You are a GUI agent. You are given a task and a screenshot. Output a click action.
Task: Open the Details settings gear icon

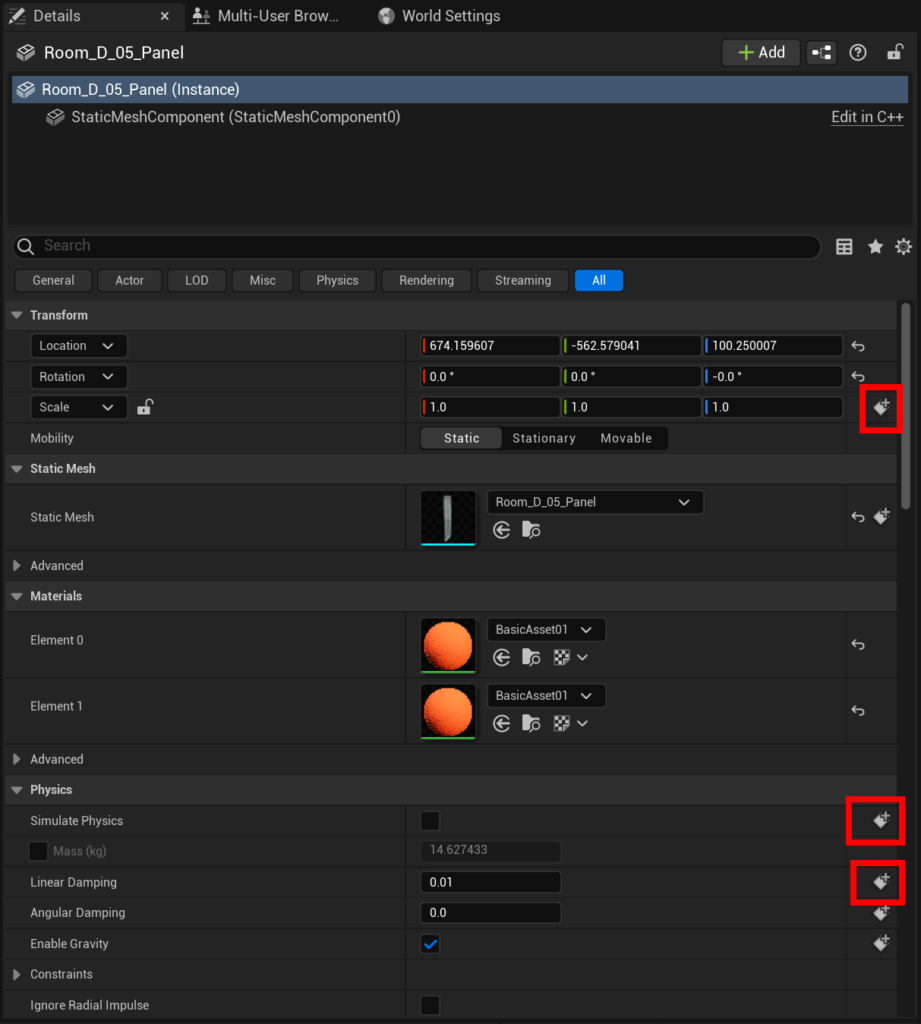903,247
